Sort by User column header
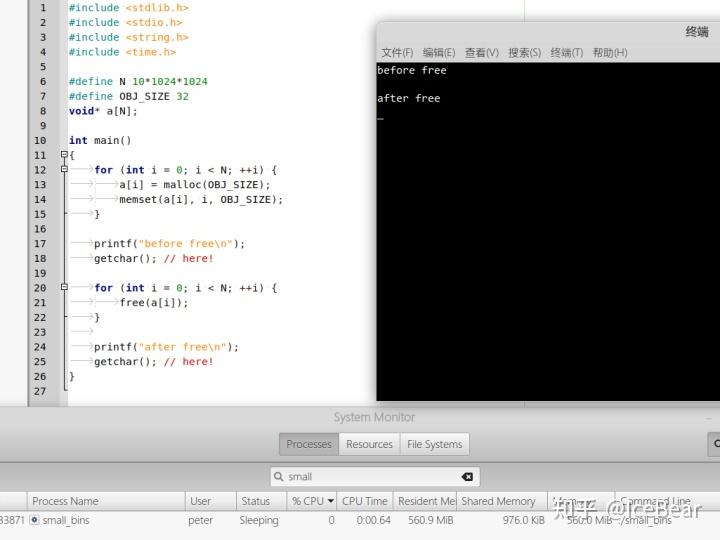Screen dimensions: 720x540 [211, 501]
